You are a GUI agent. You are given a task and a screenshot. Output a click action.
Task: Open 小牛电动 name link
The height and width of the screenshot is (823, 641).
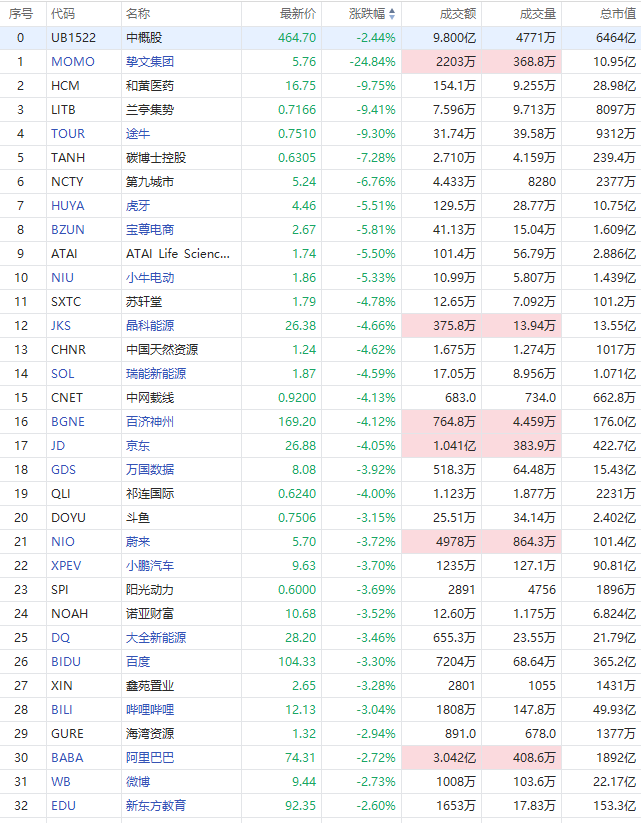pos(150,278)
